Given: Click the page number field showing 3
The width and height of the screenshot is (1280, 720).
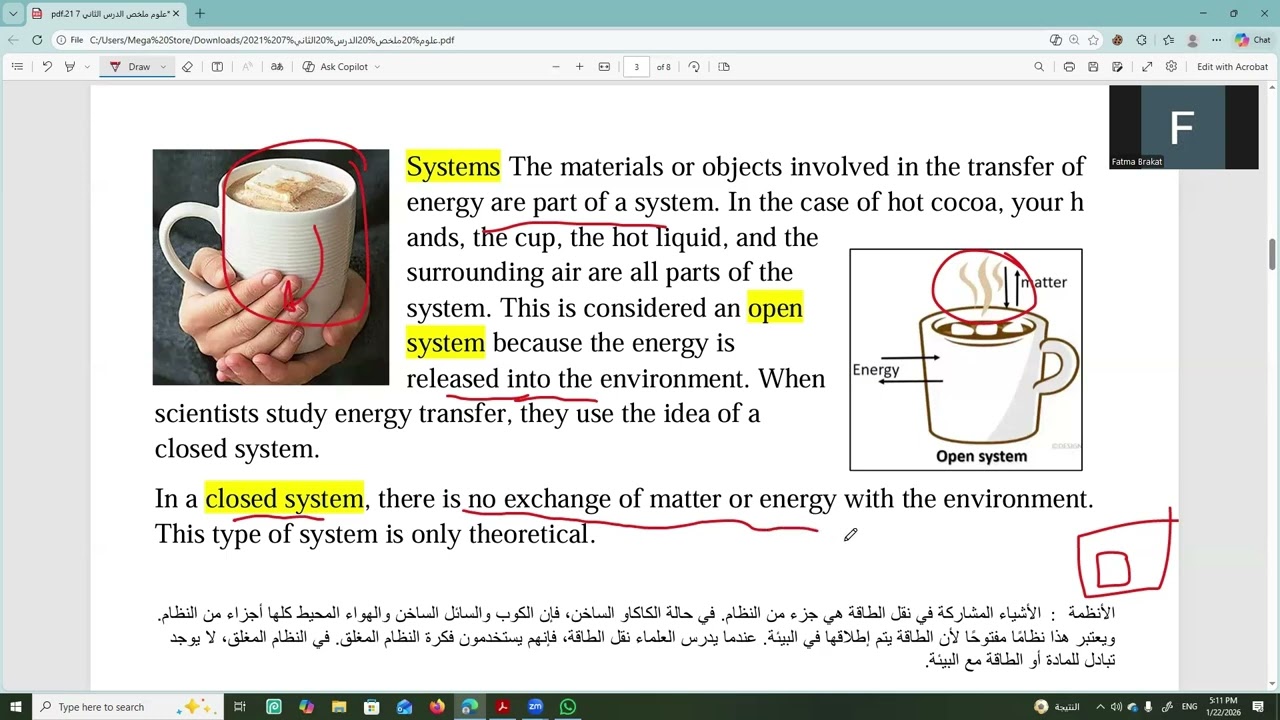Looking at the screenshot, I should 637,67.
